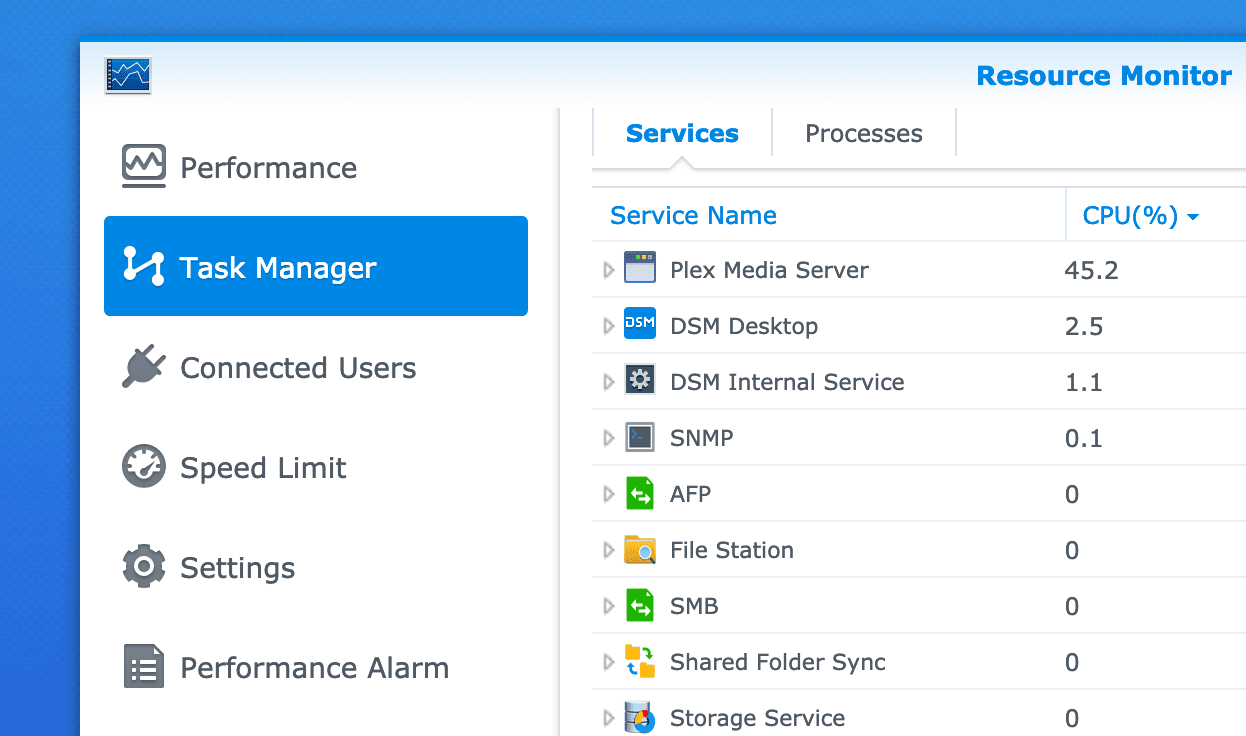Click the Resource Monitor window title
This screenshot has width=1246, height=736.
pyautogui.click(x=1104, y=76)
